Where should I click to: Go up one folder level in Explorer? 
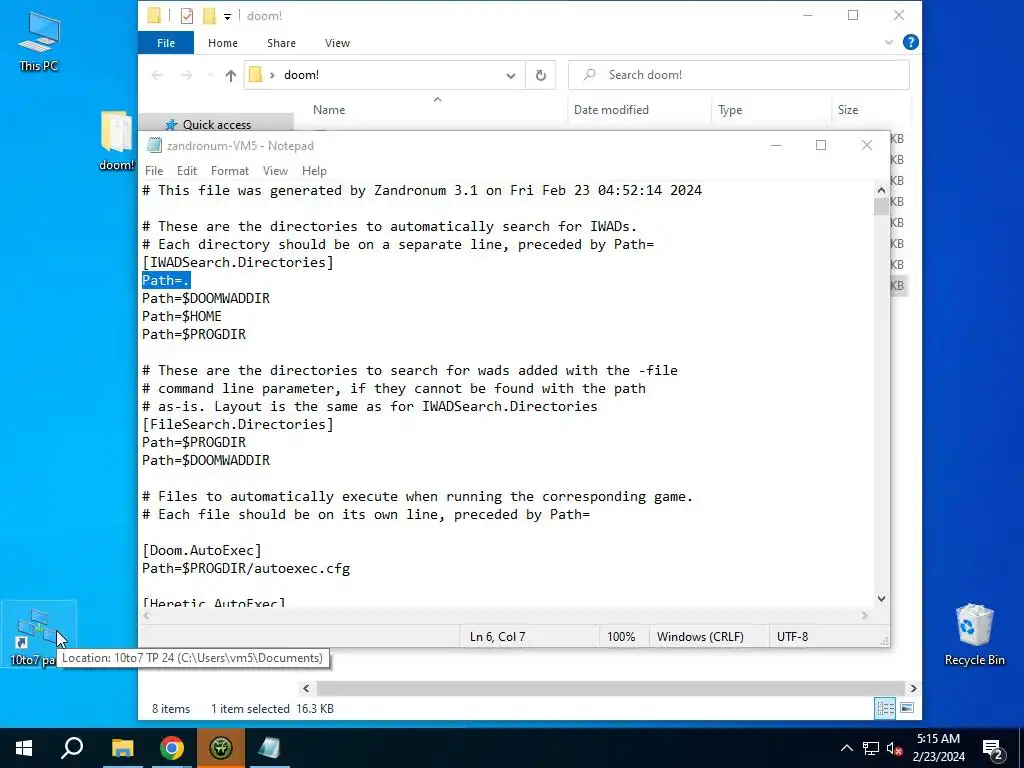click(231, 75)
